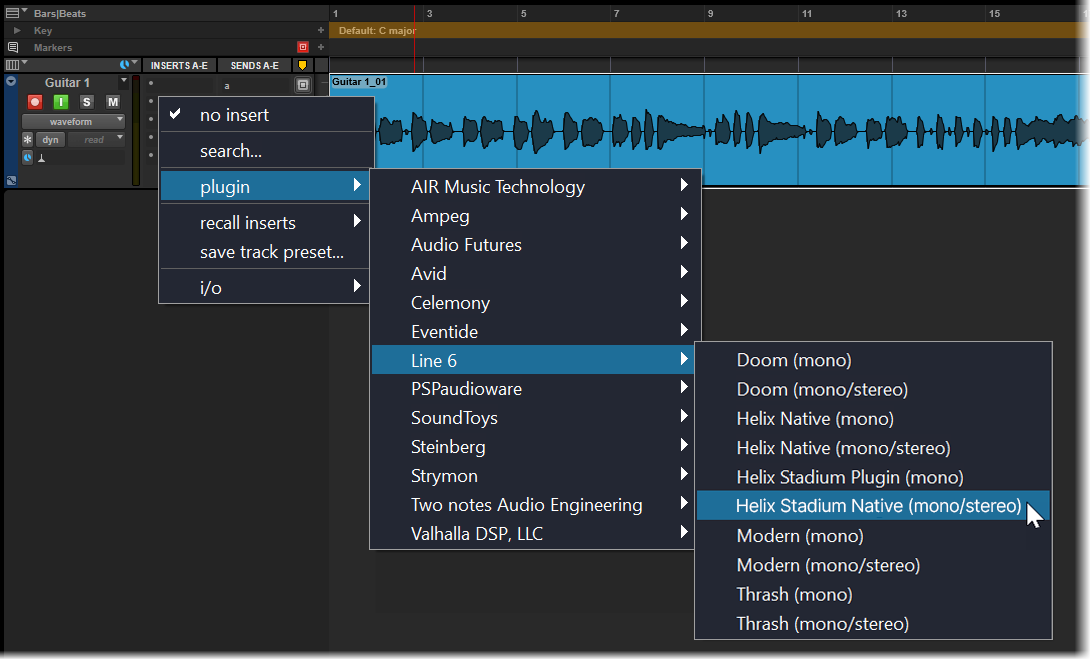The image size is (1091, 660).
Task: Insert Helix Native (mono/stereo) plugin
Action: click(x=873, y=448)
